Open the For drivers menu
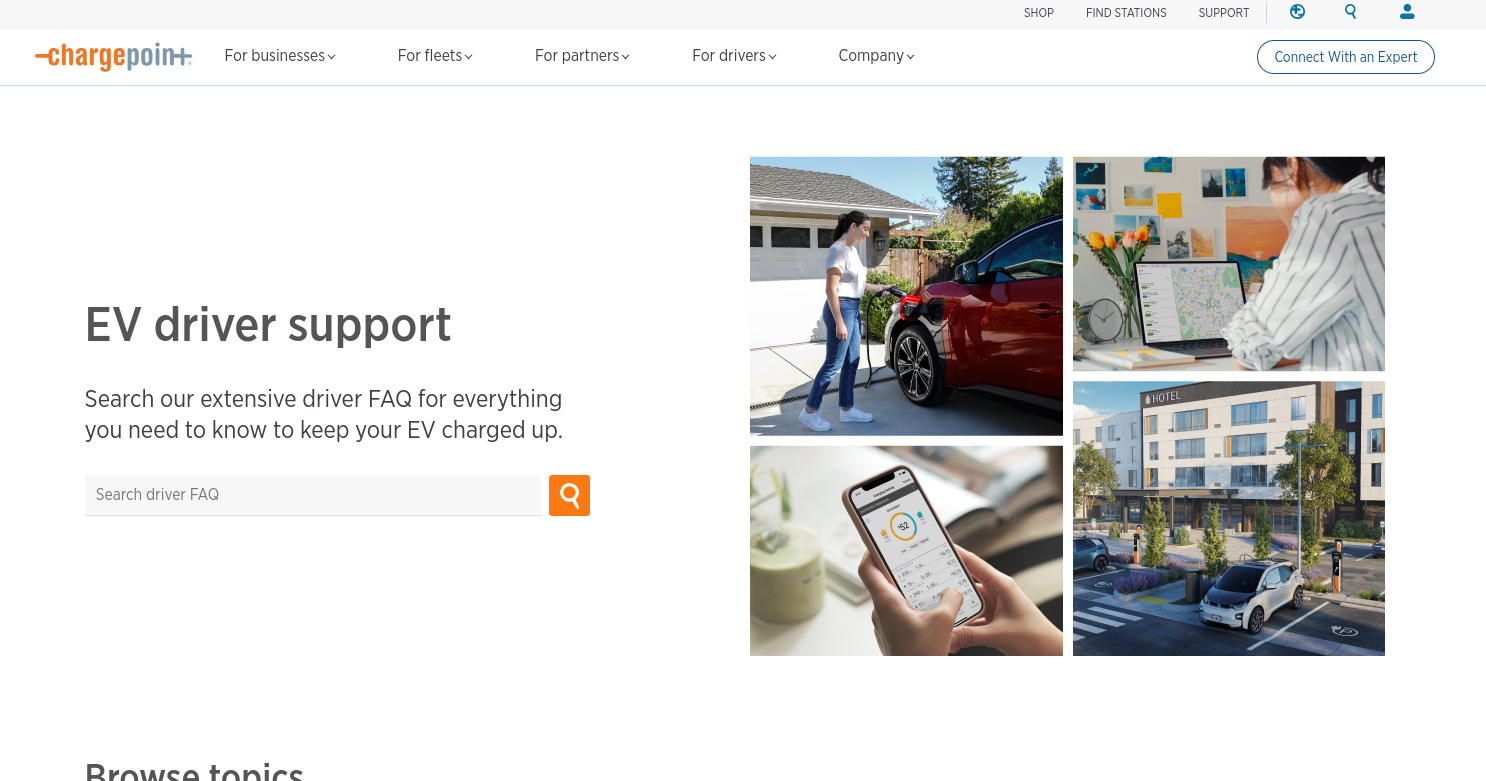 734,56
